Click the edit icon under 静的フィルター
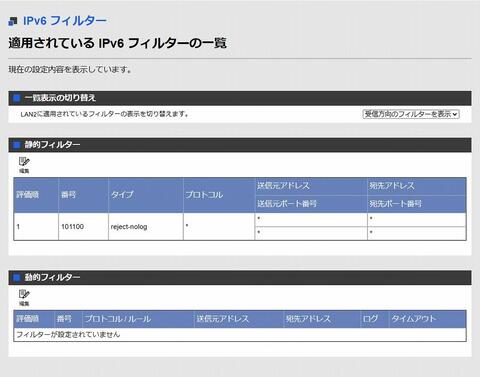 point(24,165)
